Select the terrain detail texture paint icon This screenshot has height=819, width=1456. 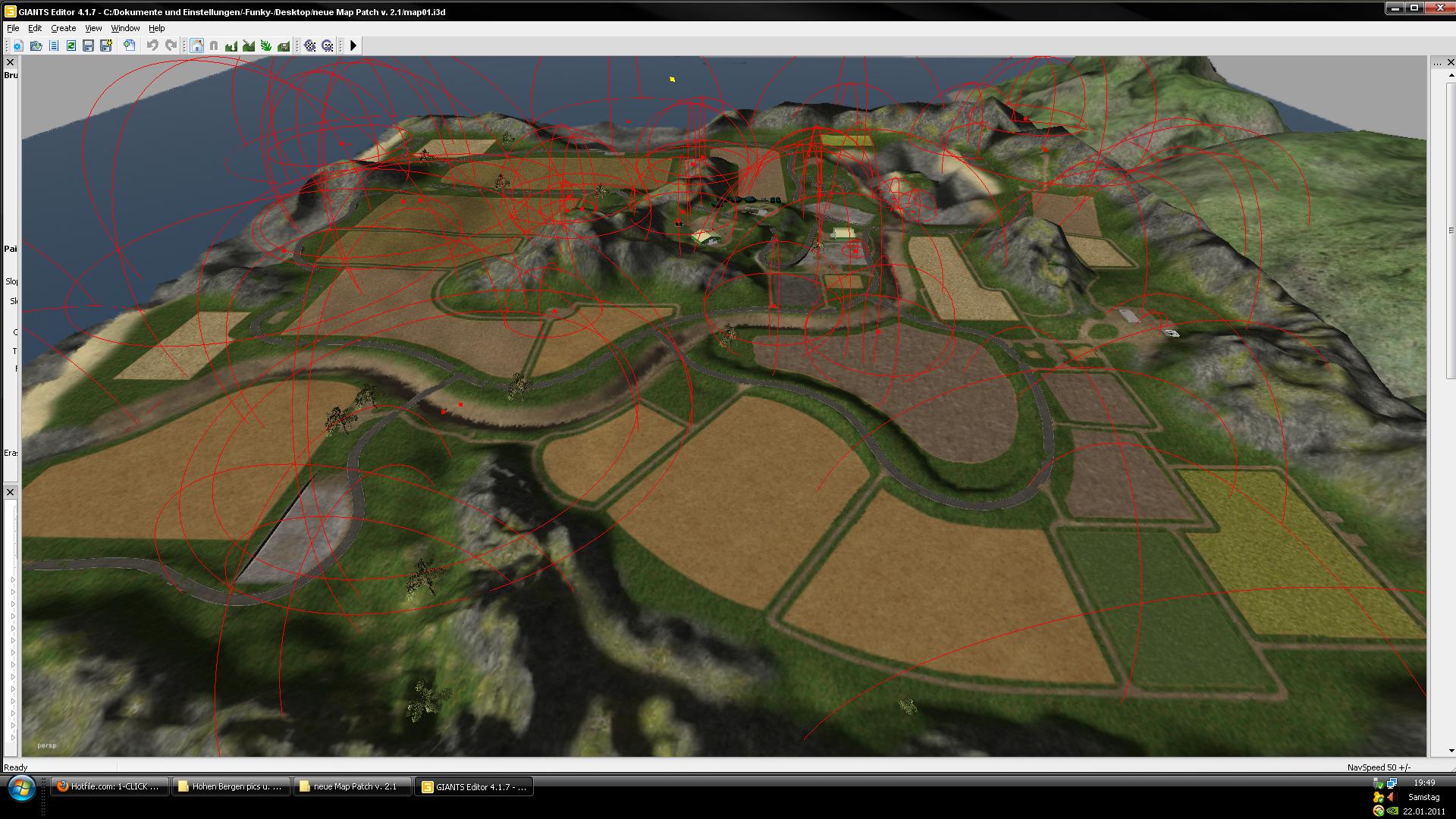[x=249, y=46]
